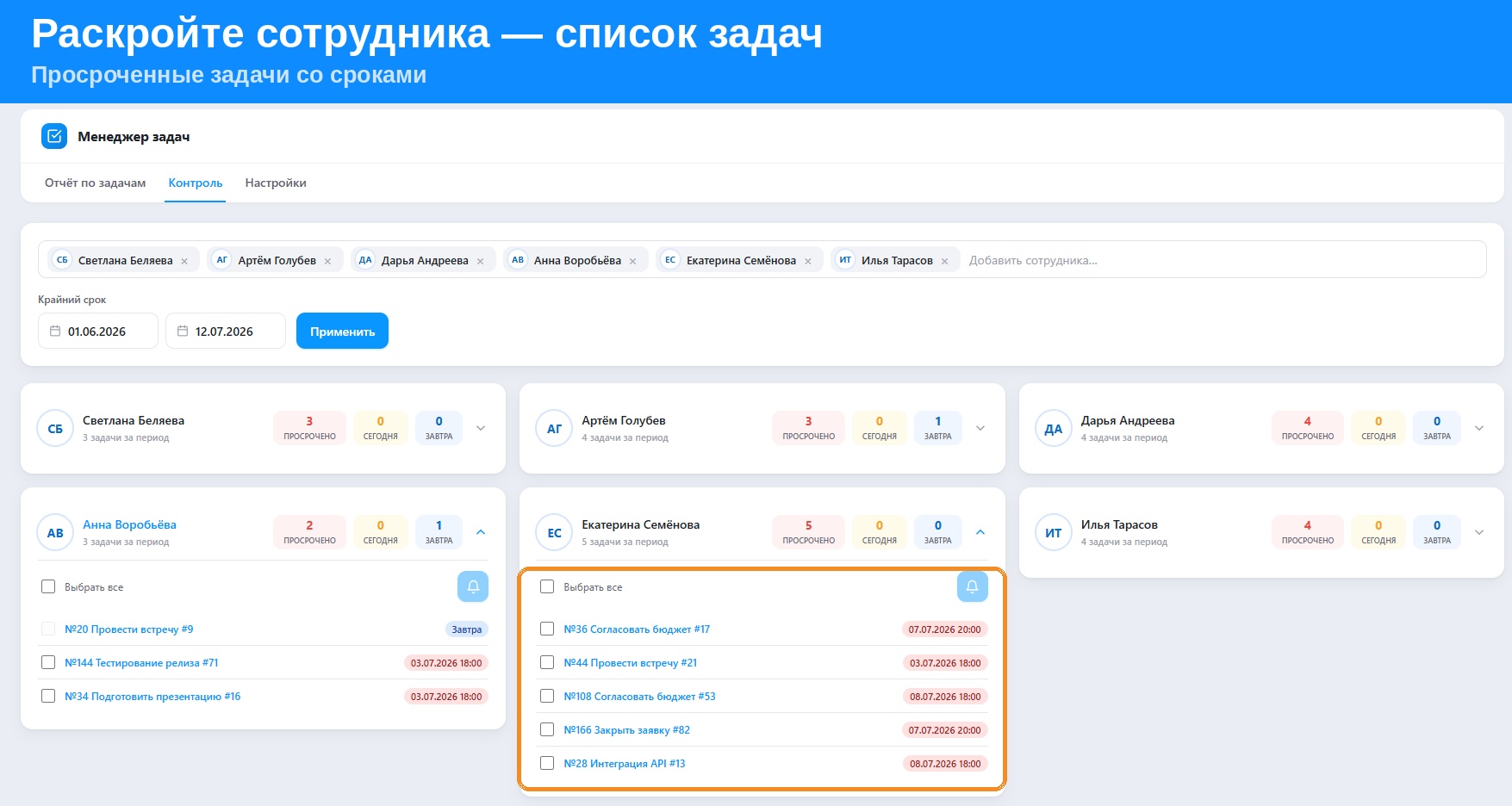Image resolution: width=1512 pixels, height=806 pixels.
Task: Open the 'Отчёт по задачам' tab
Action: 96,183
